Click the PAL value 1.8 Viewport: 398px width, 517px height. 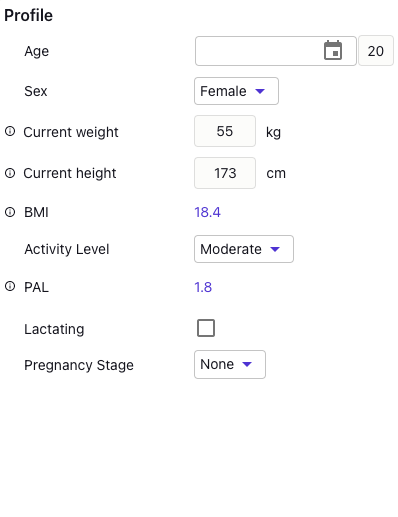203,287
